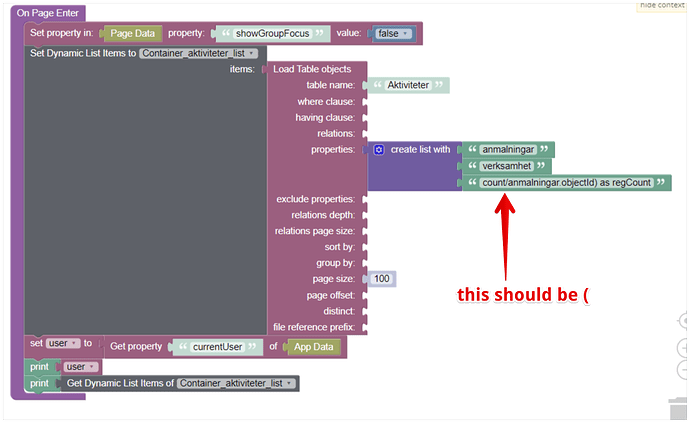
Task: Edit the verksamhet property text
Action: (x=506, y=166)
